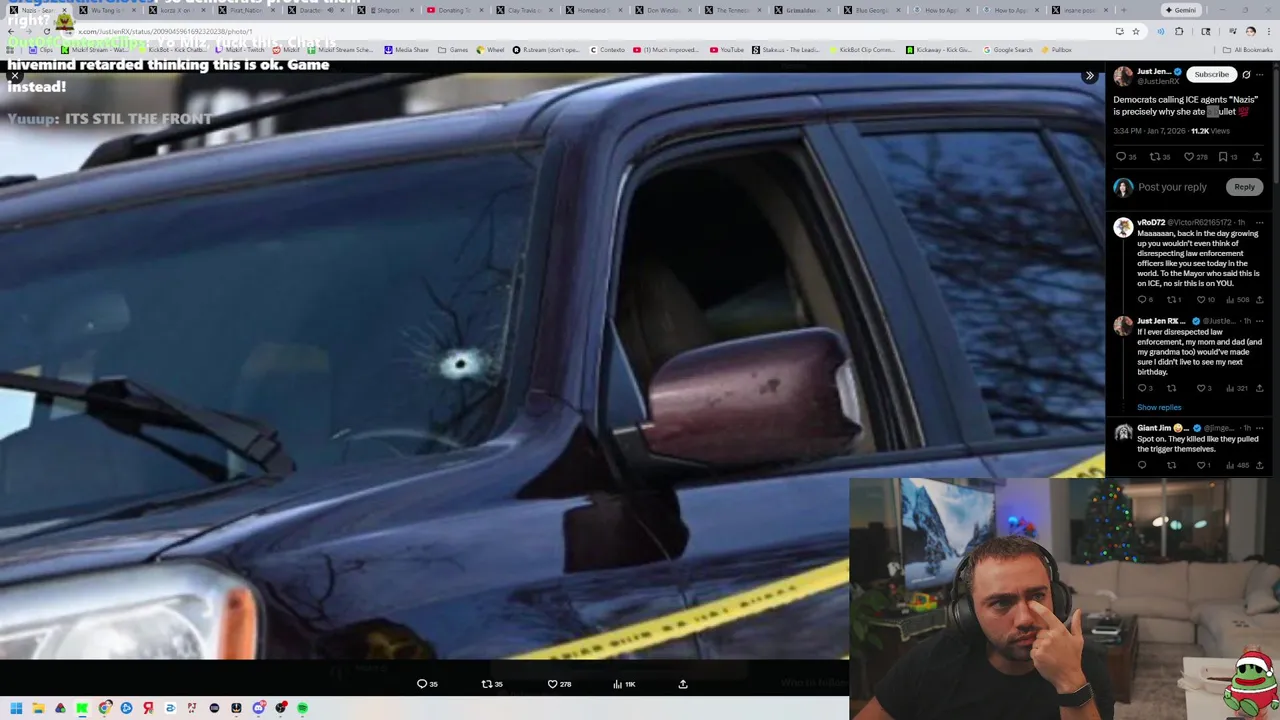The width and height of the screenshot is (1280, 720).
Task: Like Just Jen RX's reply comment
Action: click(x=1201, y=388)
